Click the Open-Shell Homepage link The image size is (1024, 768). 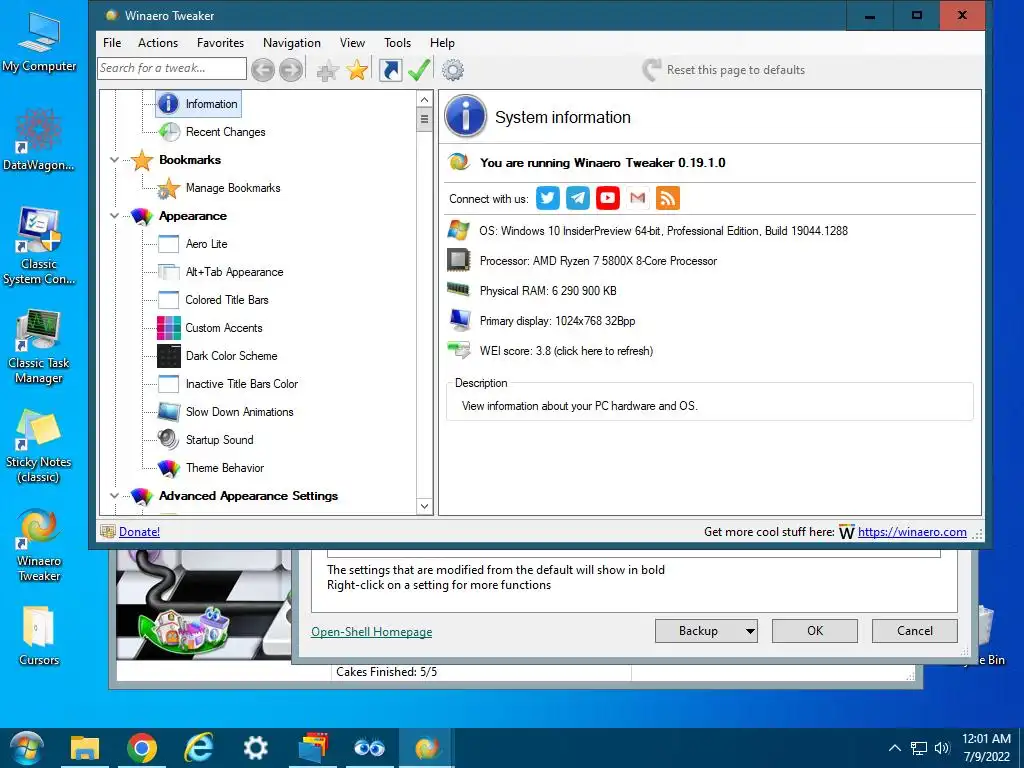click(x=372, y=632)
